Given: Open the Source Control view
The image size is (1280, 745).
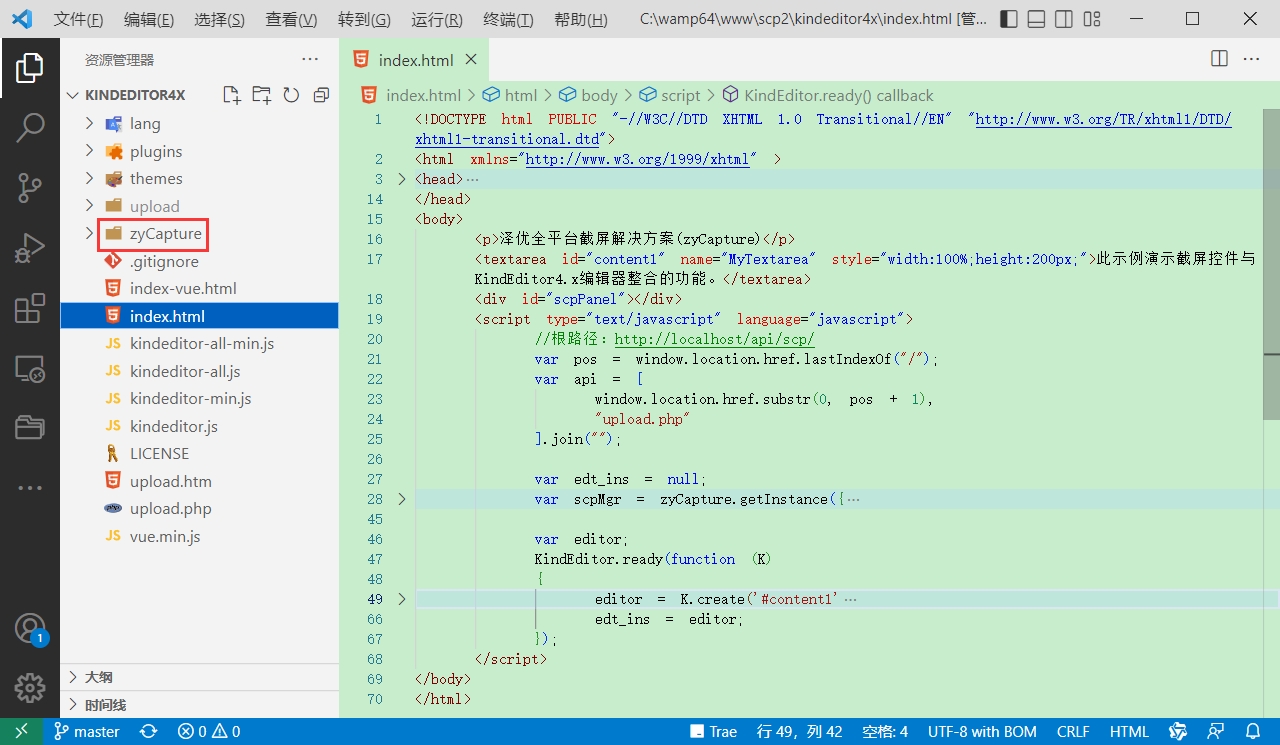Looking at the screenshot, I should pos(30,187).
